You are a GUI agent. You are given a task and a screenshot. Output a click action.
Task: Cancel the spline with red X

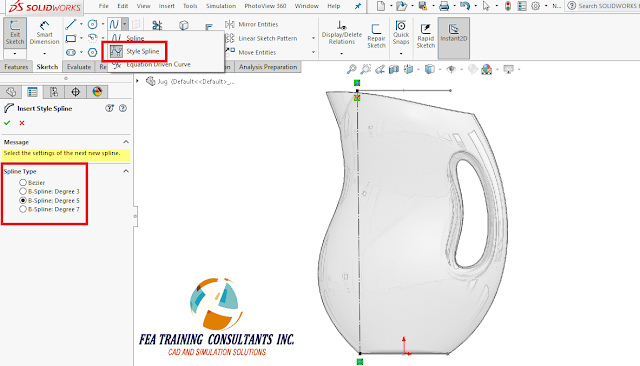pyautogui.click(x=22, y=123)
